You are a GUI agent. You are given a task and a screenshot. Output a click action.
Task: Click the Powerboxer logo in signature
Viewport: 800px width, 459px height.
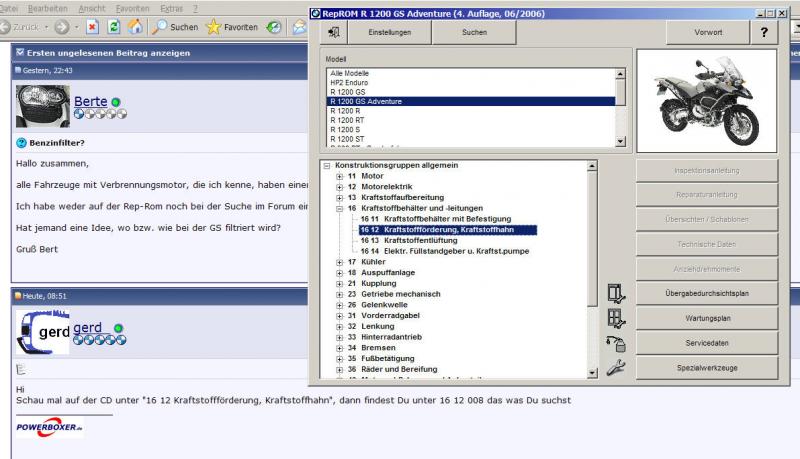coord(49,427)
